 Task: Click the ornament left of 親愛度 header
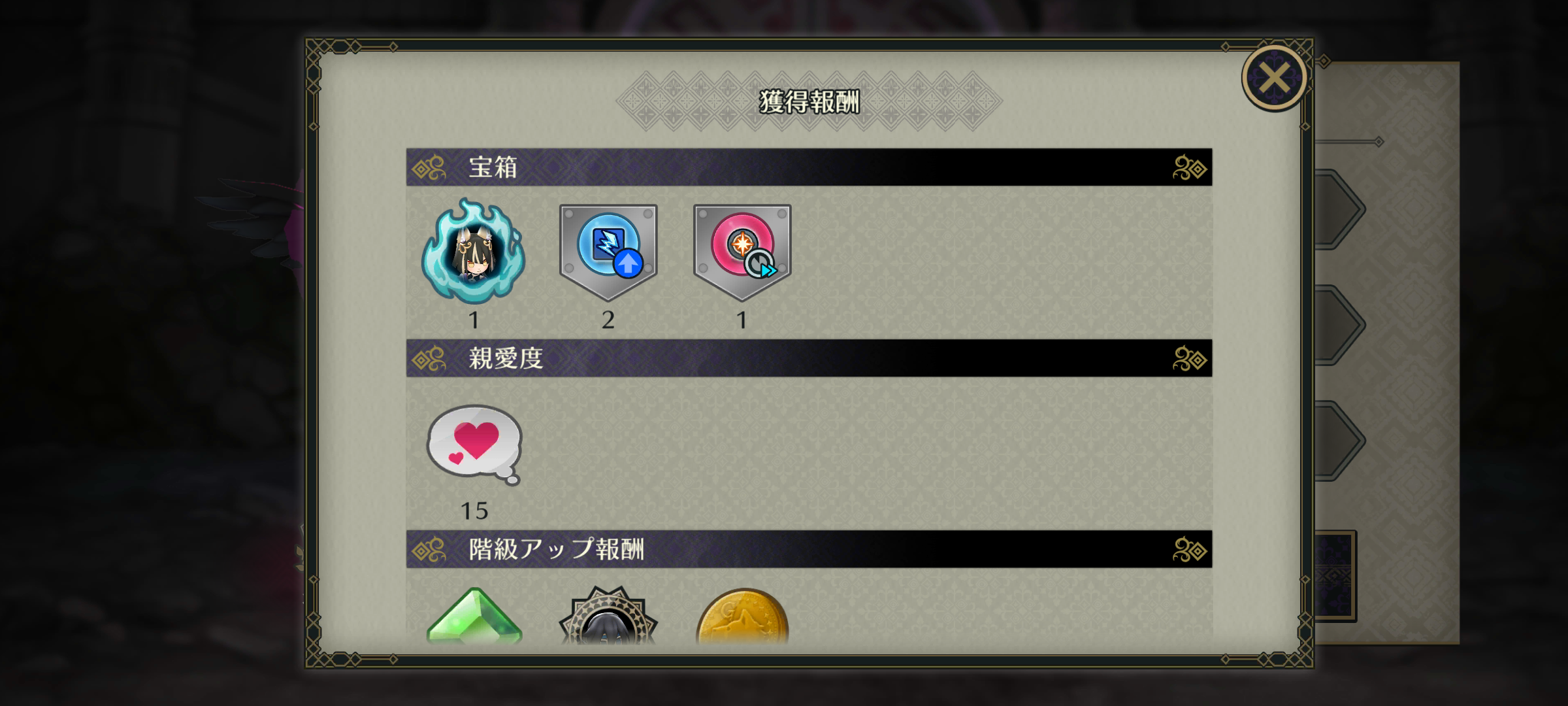click(x=429, y=359)
